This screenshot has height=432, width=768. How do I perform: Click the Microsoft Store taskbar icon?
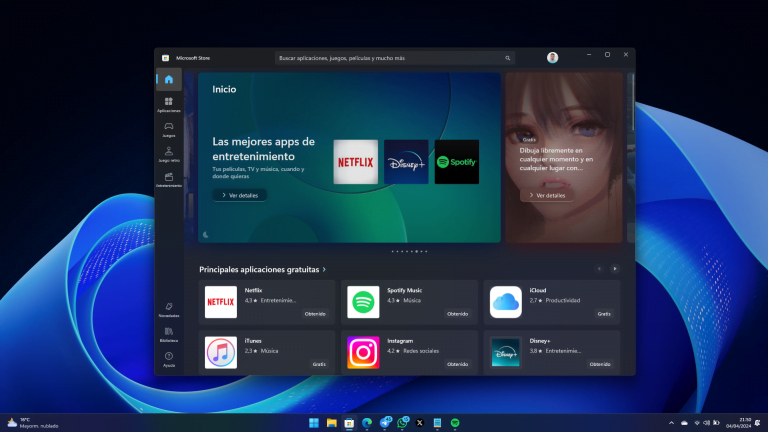pos(349,423)
